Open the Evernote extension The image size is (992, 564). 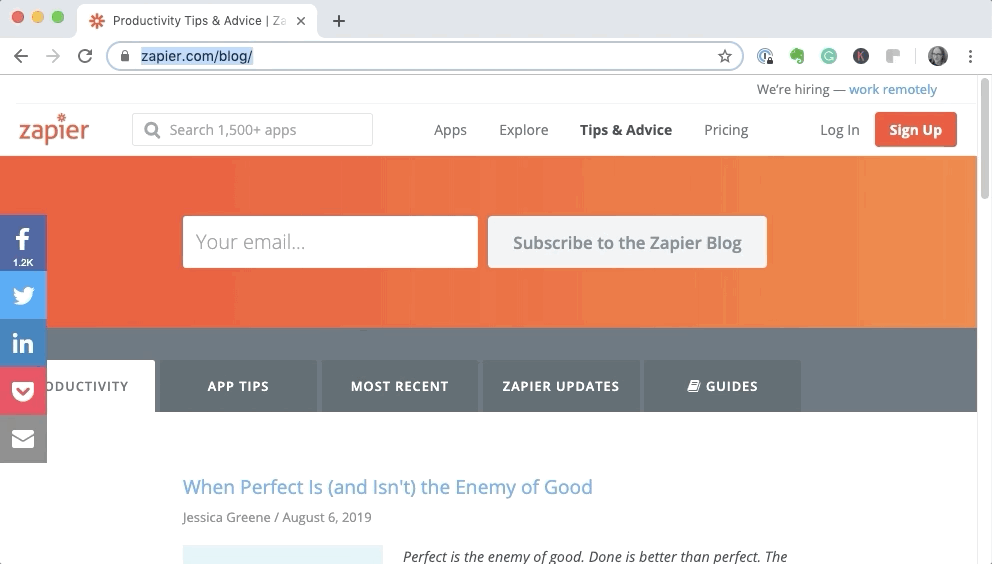(x=797, y=56)
